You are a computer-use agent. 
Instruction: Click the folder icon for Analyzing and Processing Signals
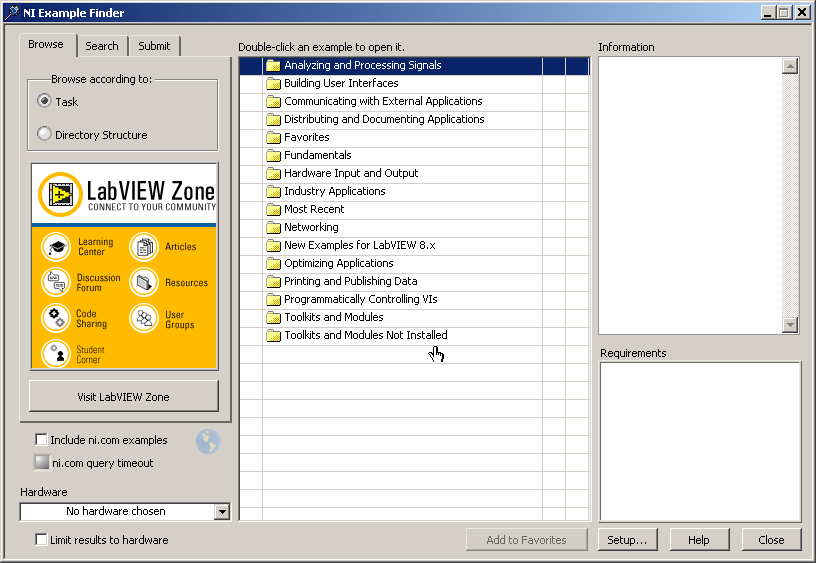click(273, 66)
